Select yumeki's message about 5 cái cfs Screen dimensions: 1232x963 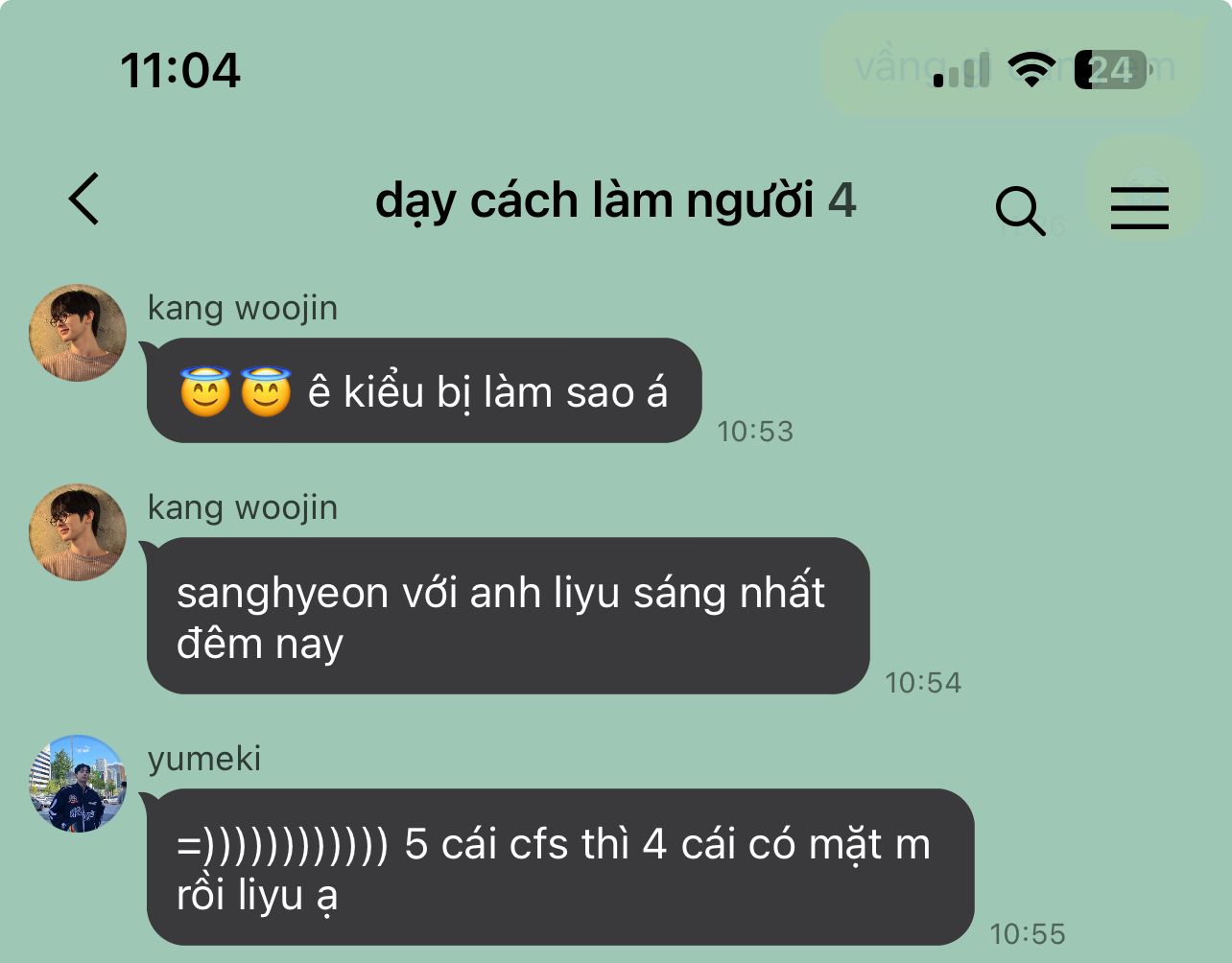[x=560, y=867]
